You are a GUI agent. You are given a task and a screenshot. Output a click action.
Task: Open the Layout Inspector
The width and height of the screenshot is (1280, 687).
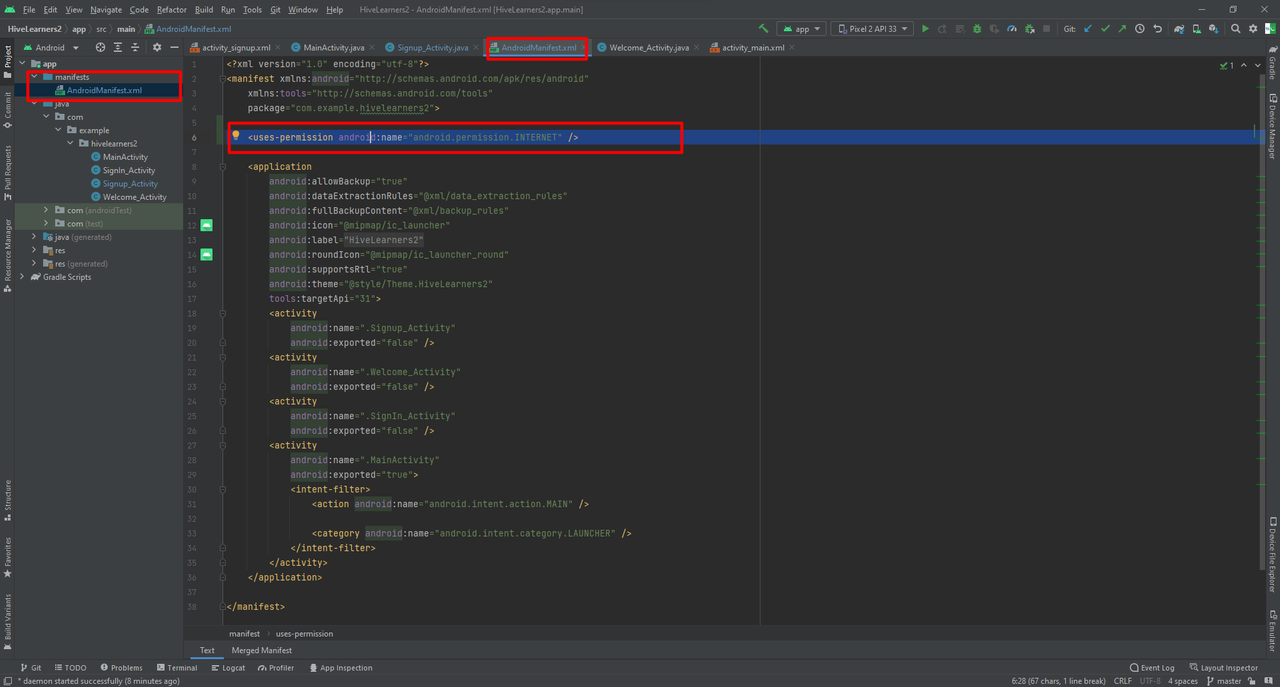(x=1222, y=667)
